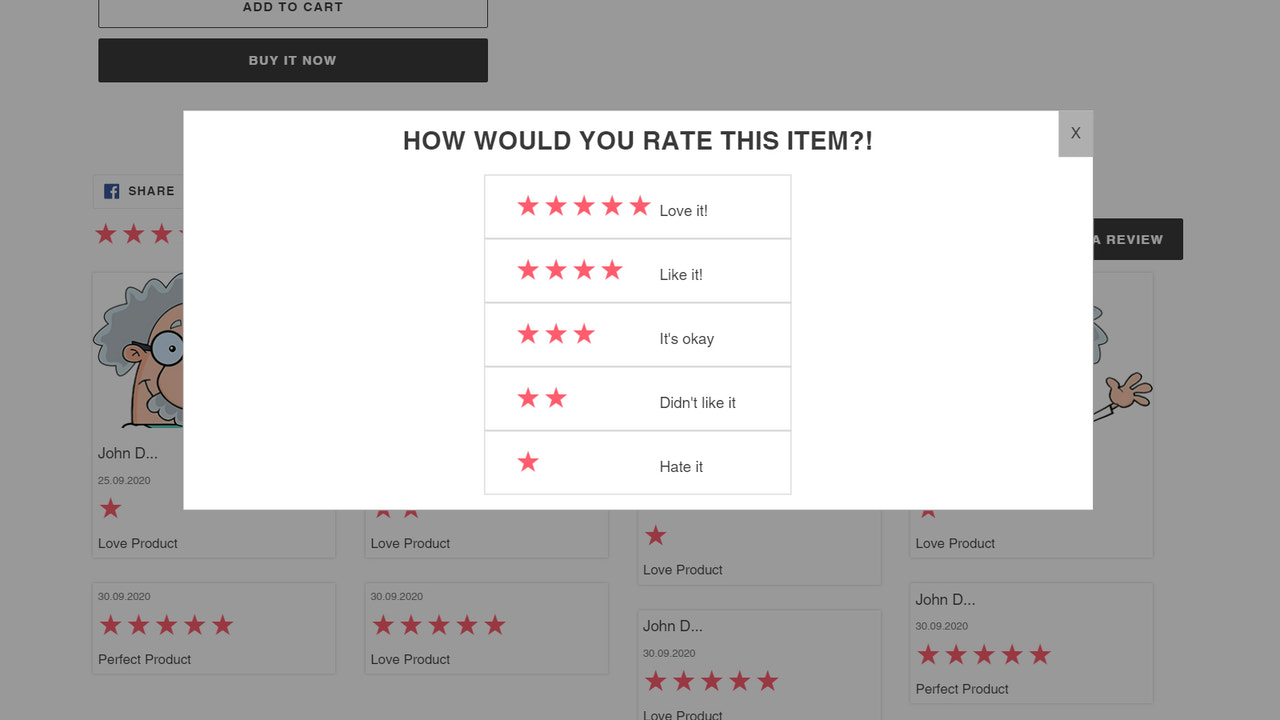Click the fourth star in the Like it row
The image size is (1280, 720).
611,269
